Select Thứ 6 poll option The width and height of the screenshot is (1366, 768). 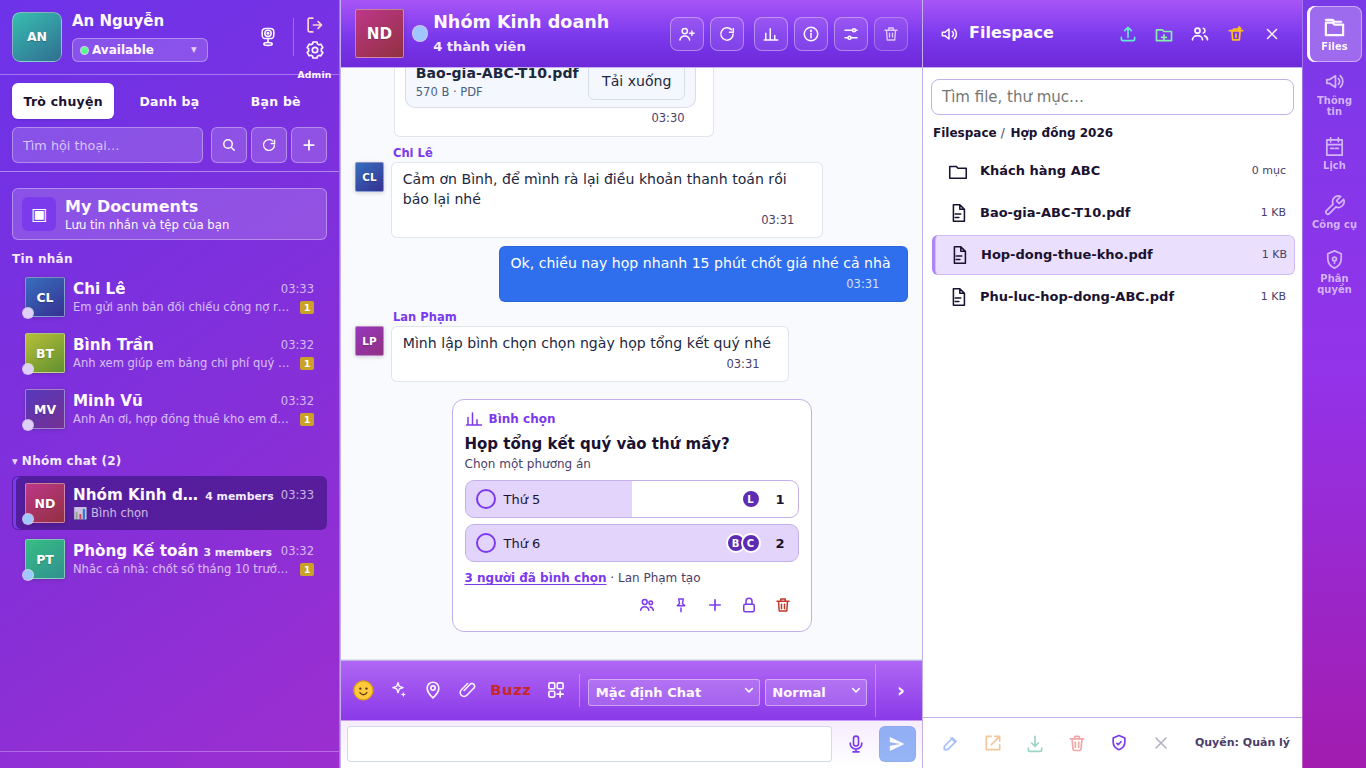point(632,543)
